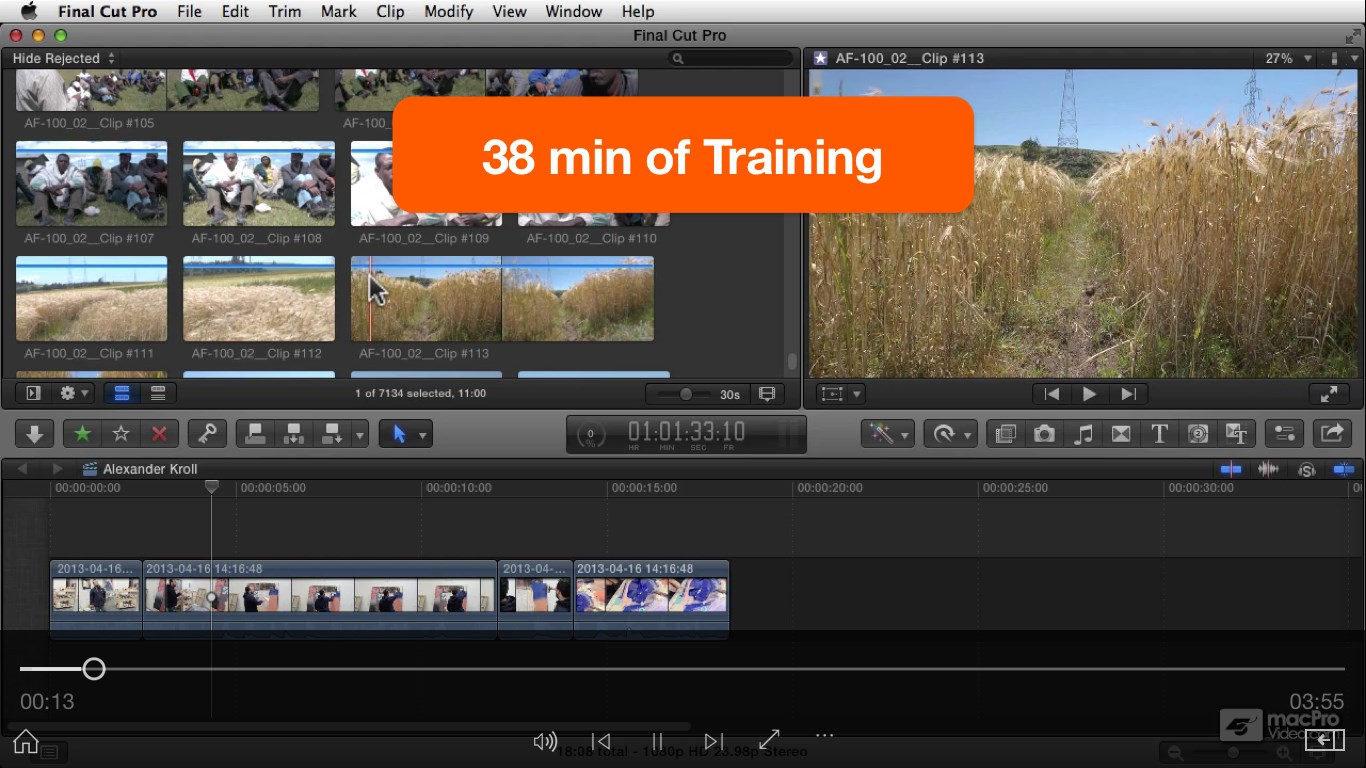
Task: Choose the Select arrow tool
Action: click(x=399, y=434)
